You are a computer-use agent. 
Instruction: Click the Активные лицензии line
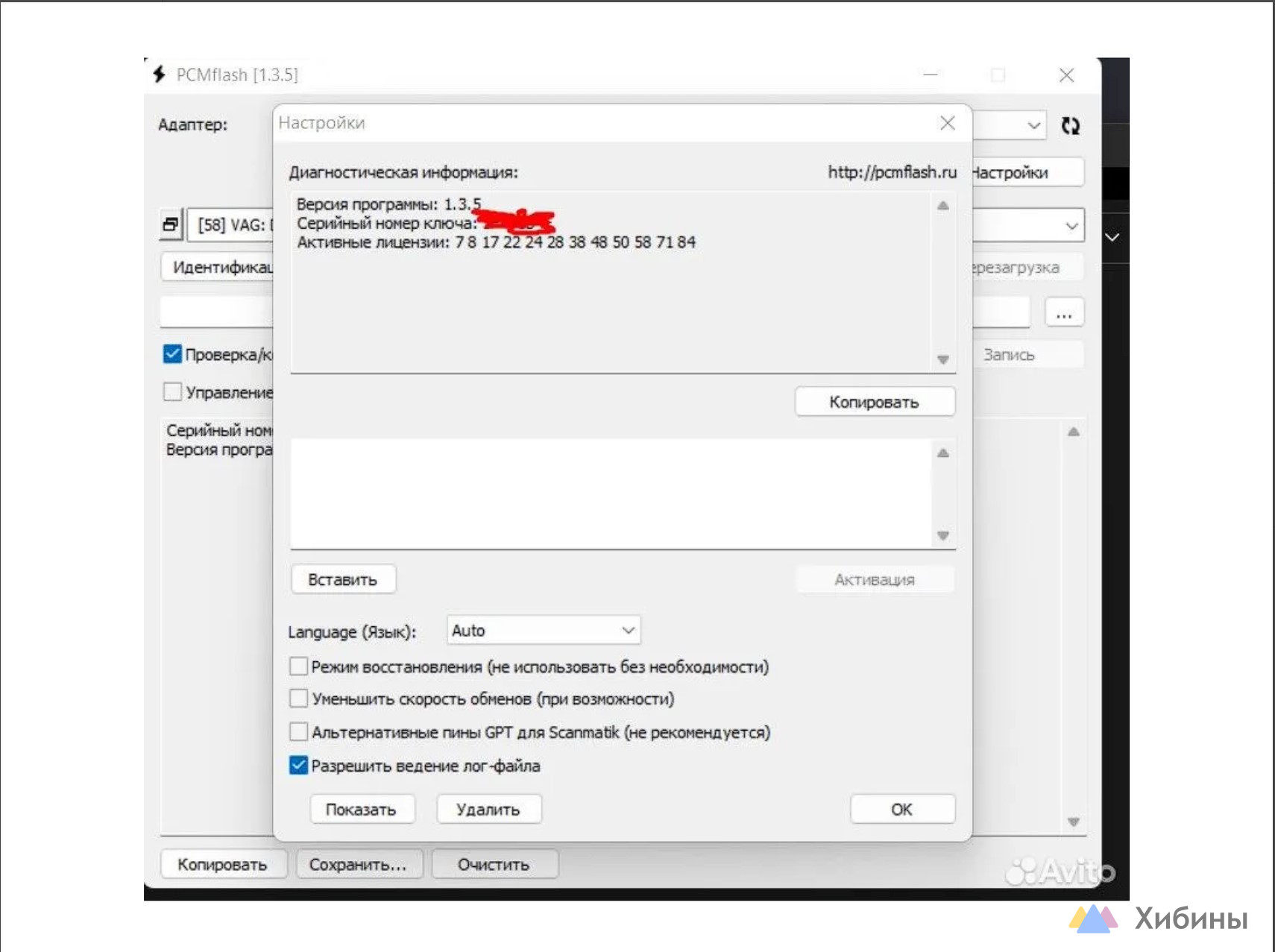pos(496,242)
